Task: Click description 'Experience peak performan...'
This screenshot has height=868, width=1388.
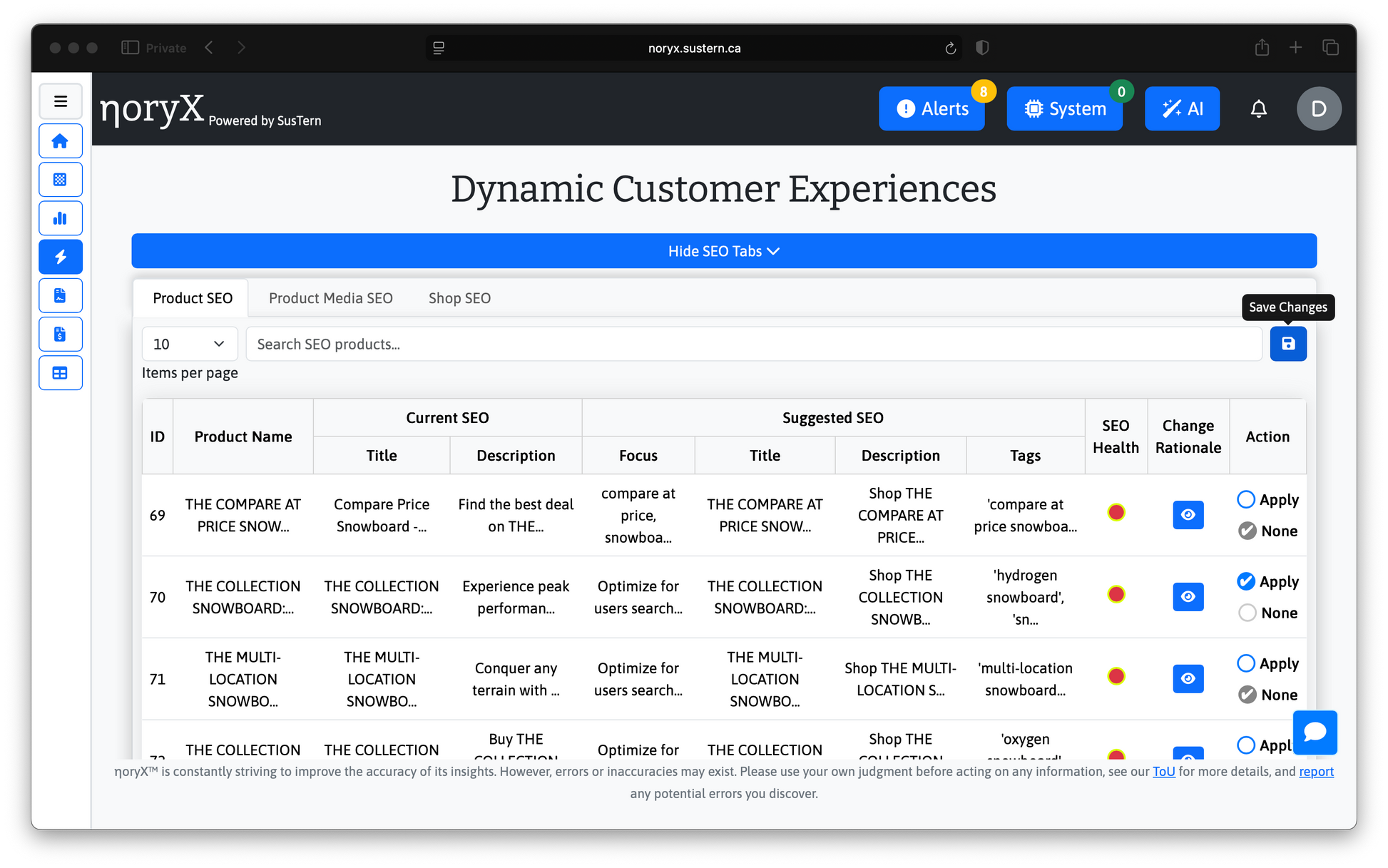Action: [x=516, y=597]
